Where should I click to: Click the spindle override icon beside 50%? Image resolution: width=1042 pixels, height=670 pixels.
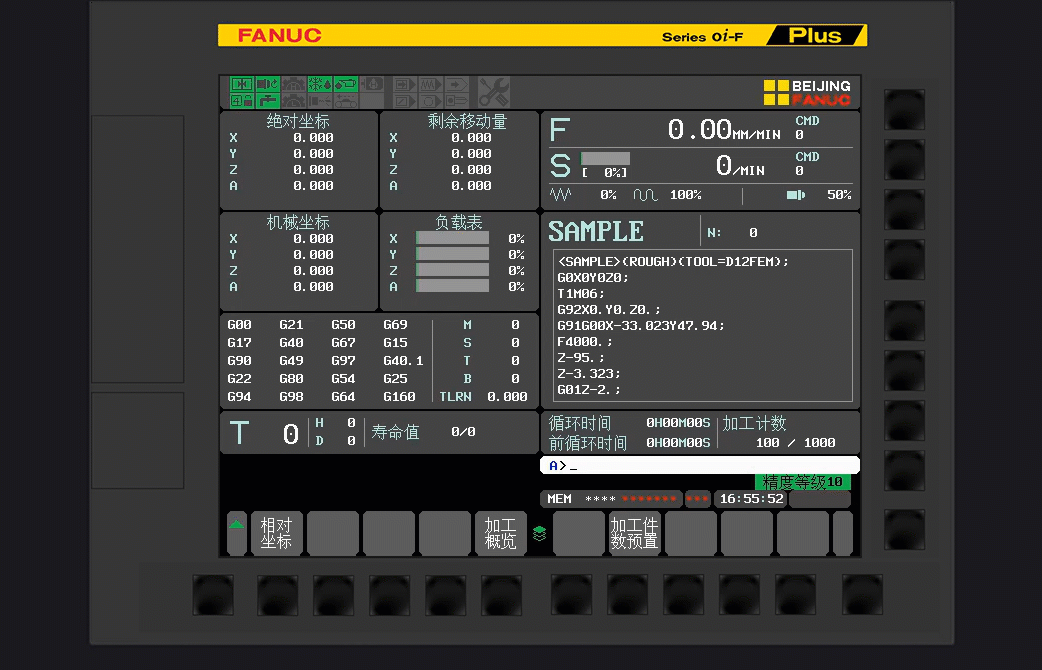tap(795, 195)
